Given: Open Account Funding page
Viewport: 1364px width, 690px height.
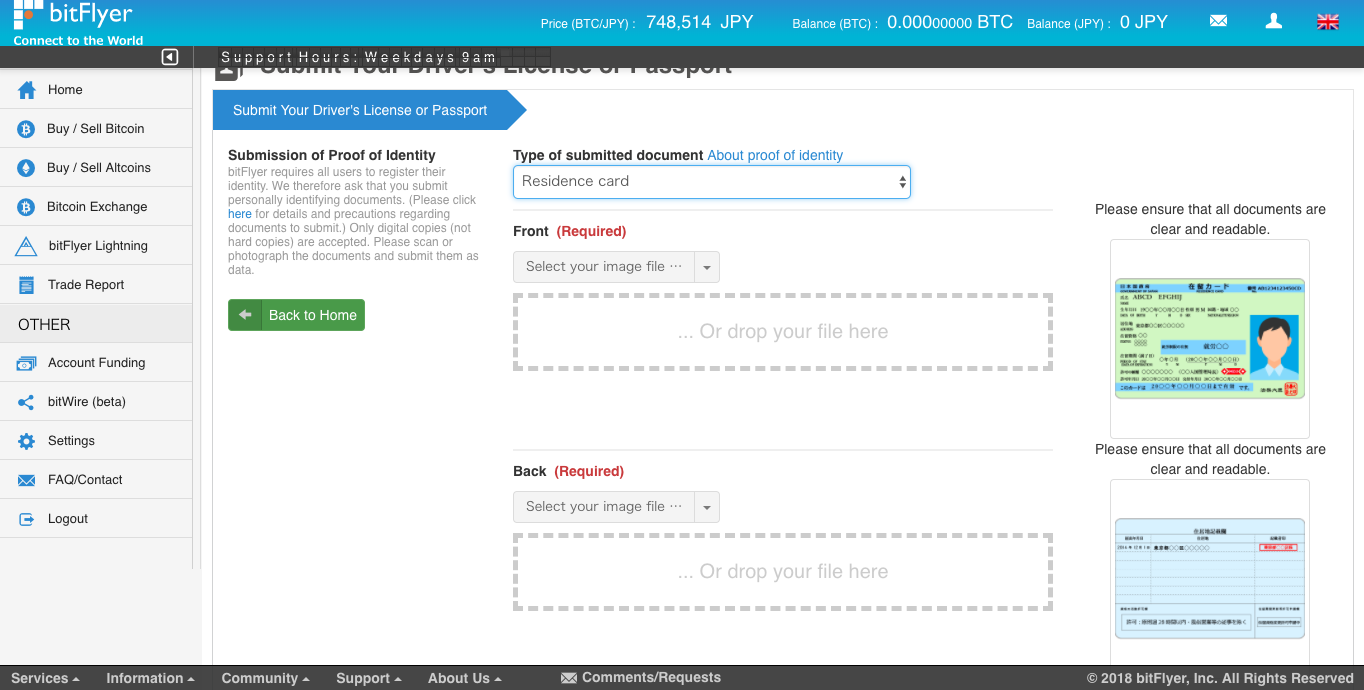Looking at the screenshot, I should click(x=96, y=363).
